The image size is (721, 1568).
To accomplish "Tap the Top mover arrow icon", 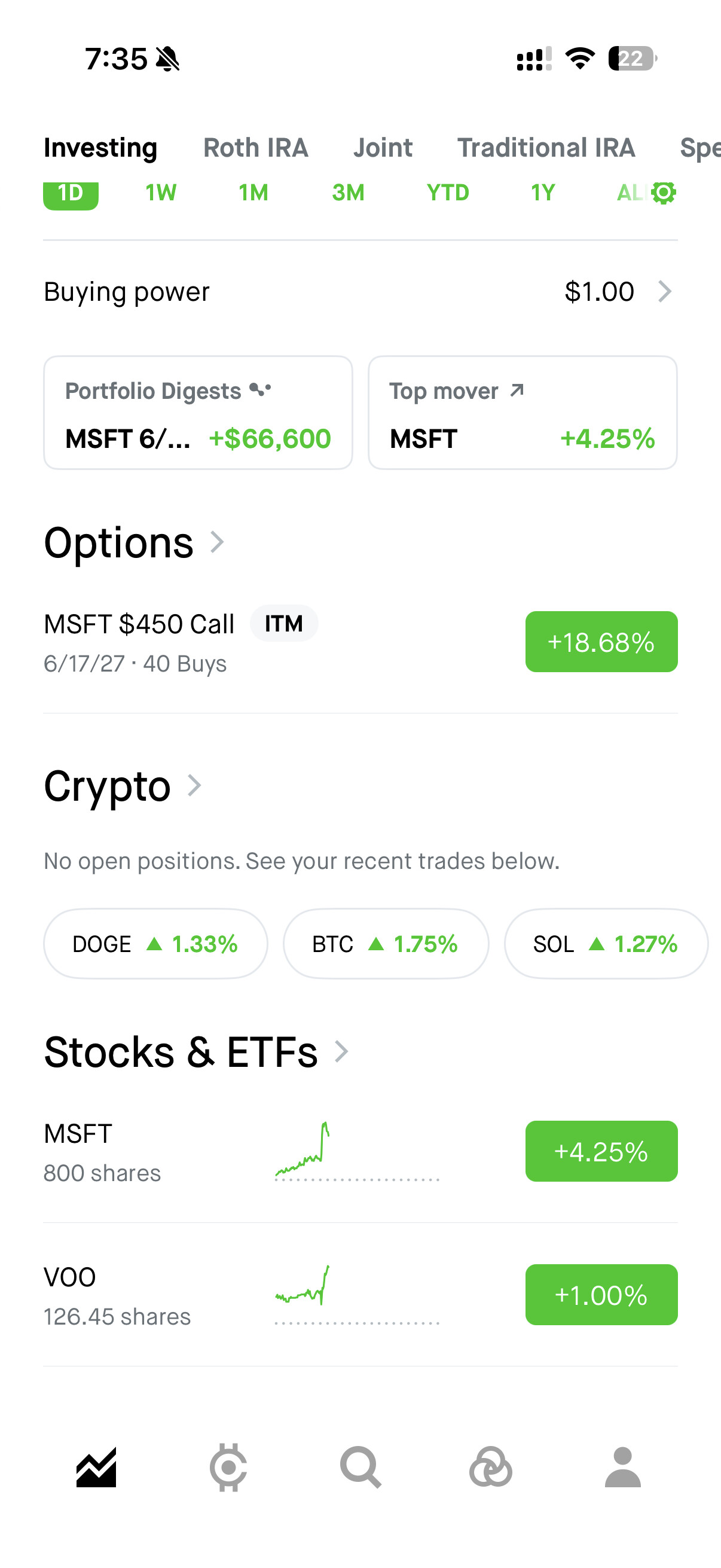I will coord(517,390).
